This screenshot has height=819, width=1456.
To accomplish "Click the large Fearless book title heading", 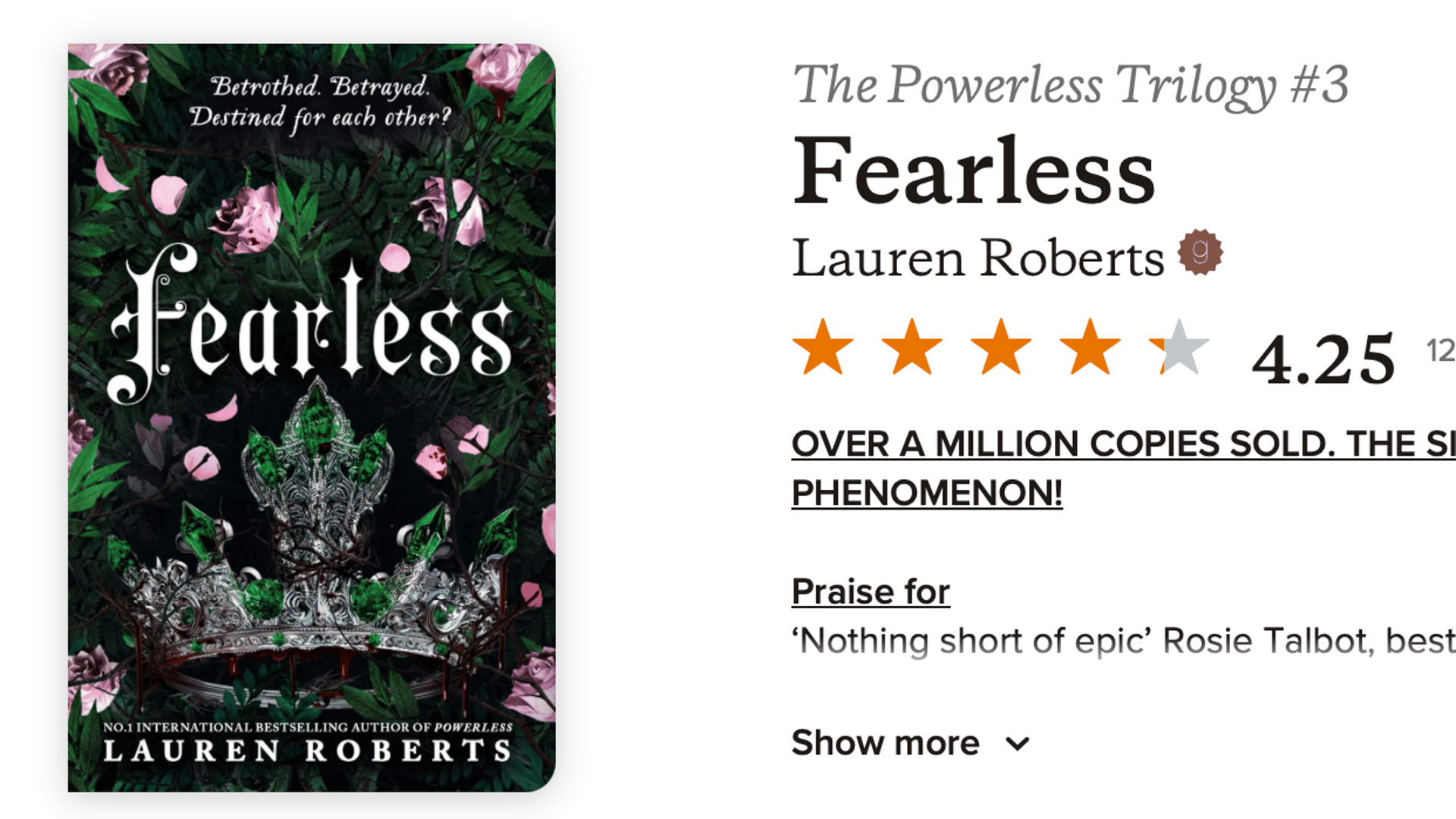I will (x=973, y=171).
